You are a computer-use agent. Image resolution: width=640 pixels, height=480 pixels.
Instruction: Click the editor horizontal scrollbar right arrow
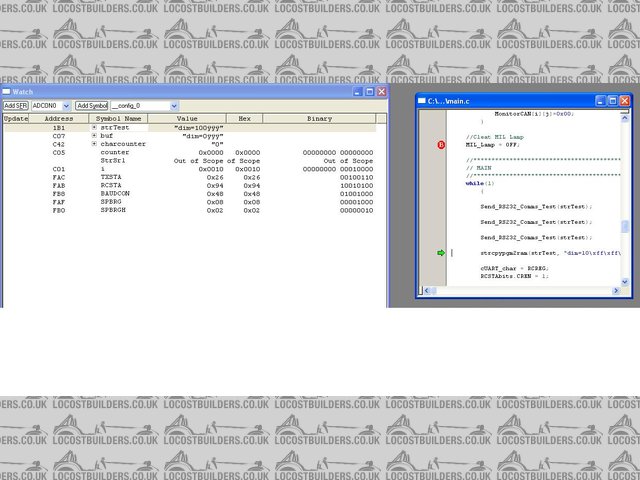coord(616,291)
